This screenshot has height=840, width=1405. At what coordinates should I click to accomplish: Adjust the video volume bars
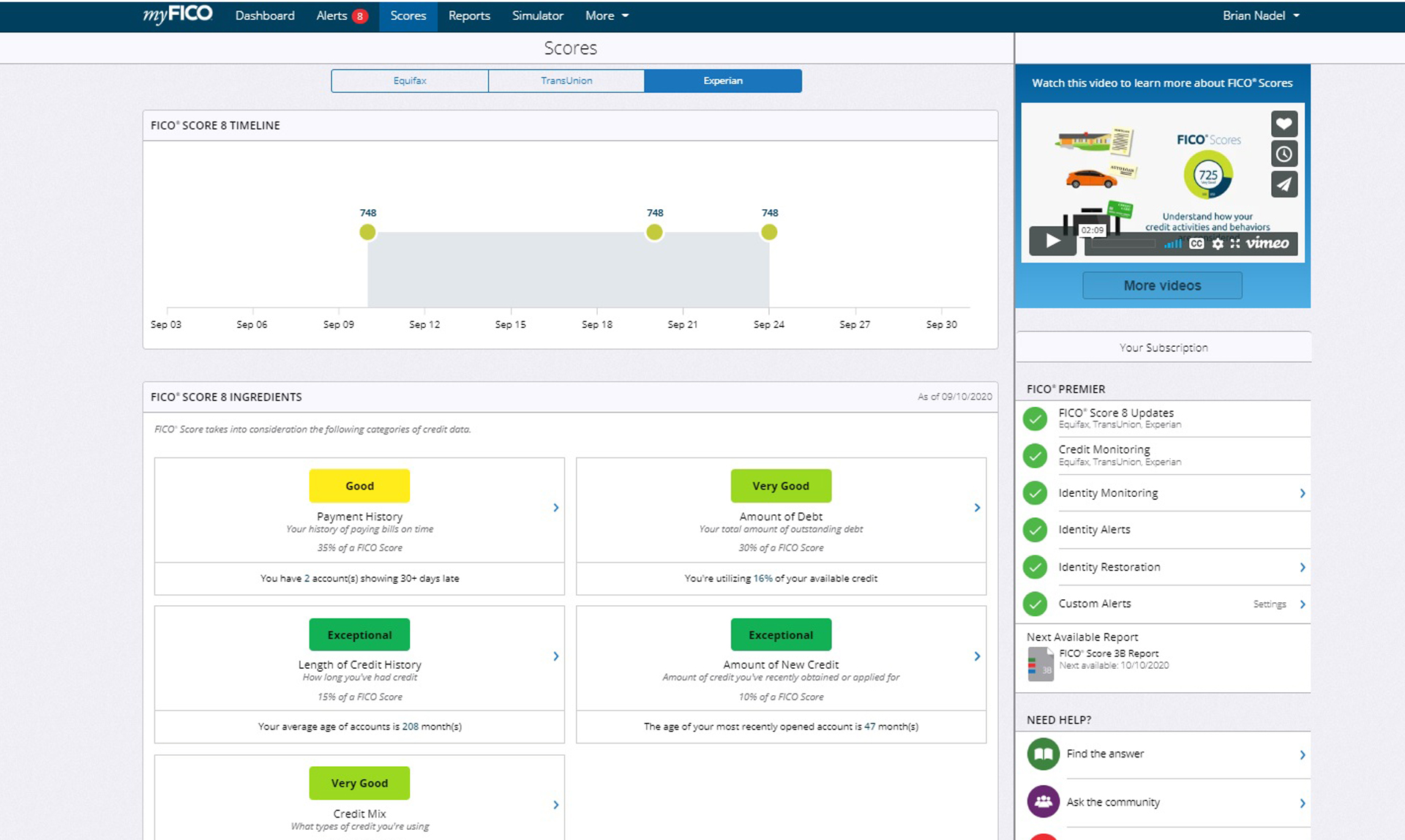[x=1173, y=244]
